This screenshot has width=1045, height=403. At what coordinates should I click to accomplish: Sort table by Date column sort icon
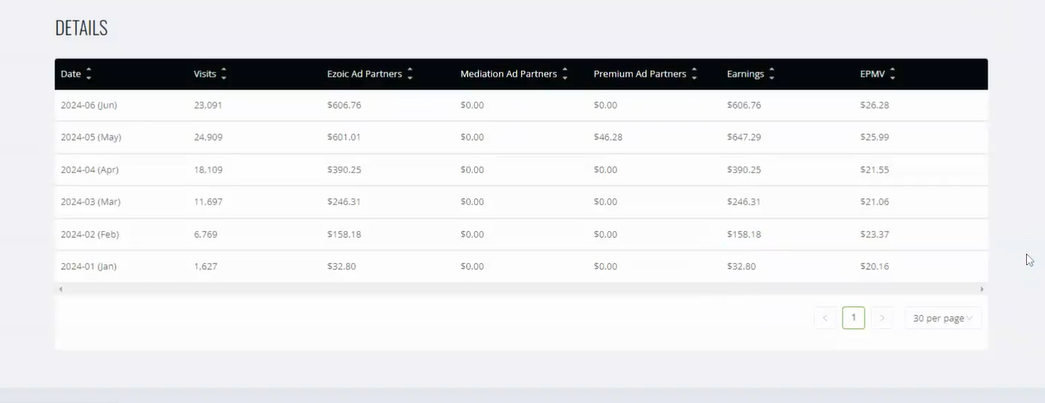click(89, 75)
